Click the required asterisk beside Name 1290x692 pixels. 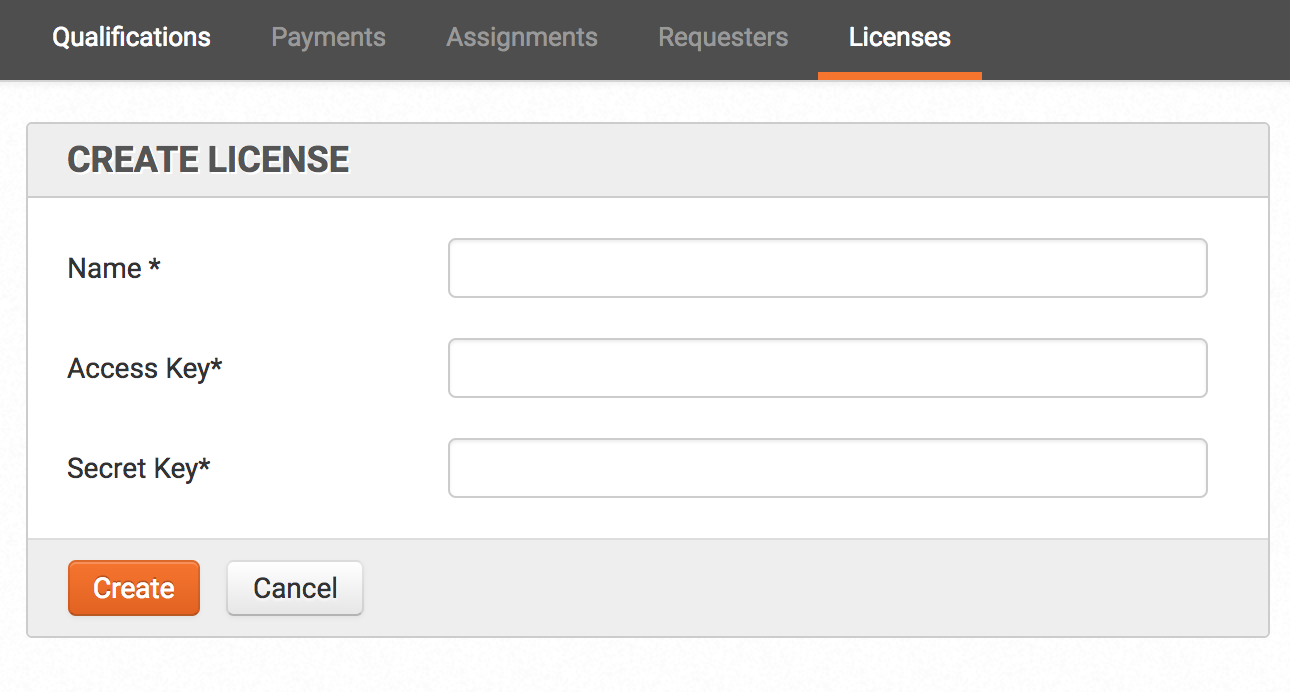(155, 265)
